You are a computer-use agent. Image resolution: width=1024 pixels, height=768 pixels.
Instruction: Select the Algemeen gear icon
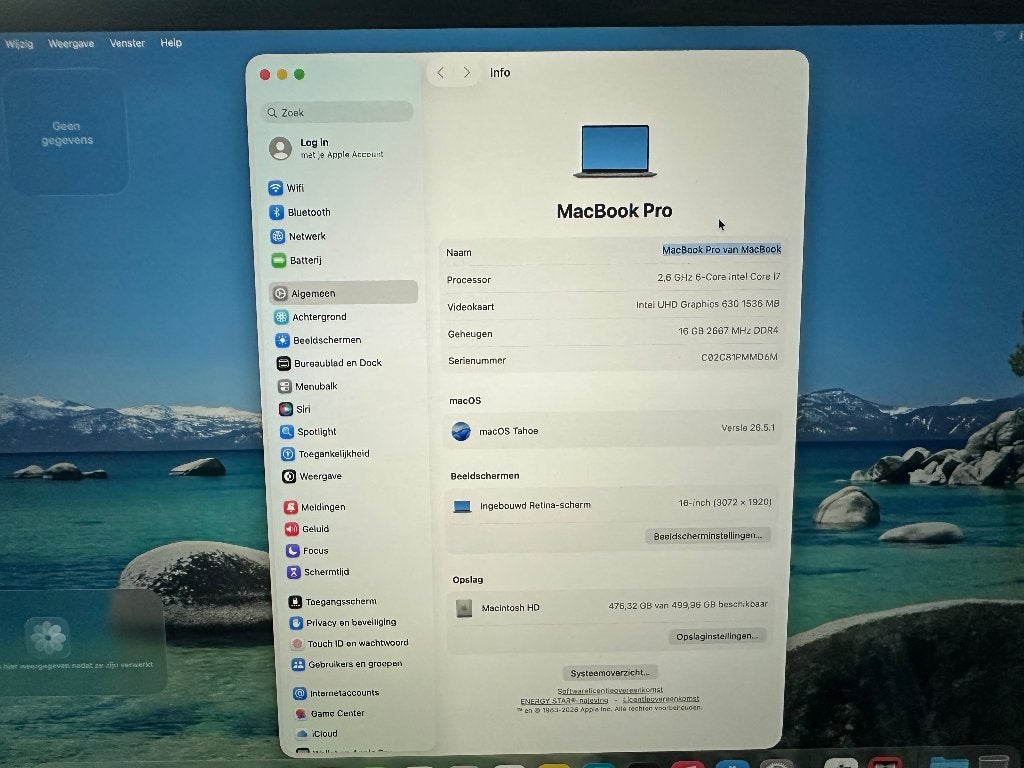(280, 294)
